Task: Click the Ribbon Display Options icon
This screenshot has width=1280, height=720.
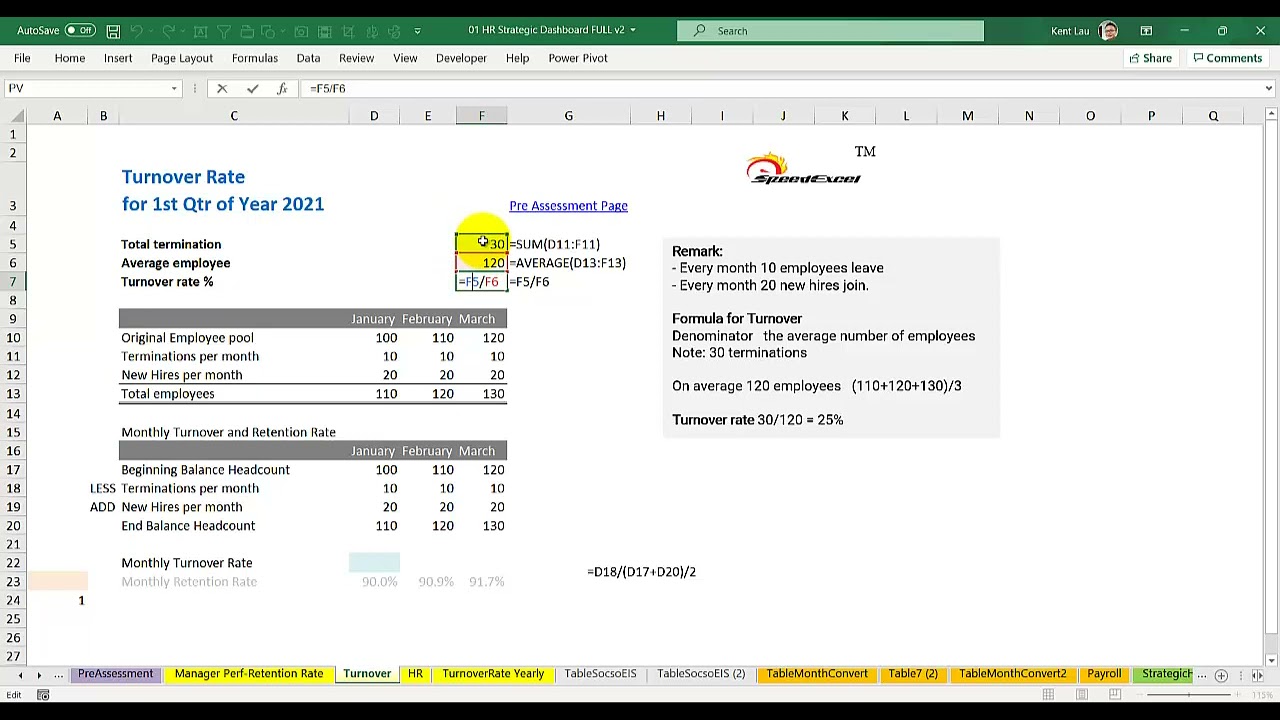Action: coord(1146,31)
